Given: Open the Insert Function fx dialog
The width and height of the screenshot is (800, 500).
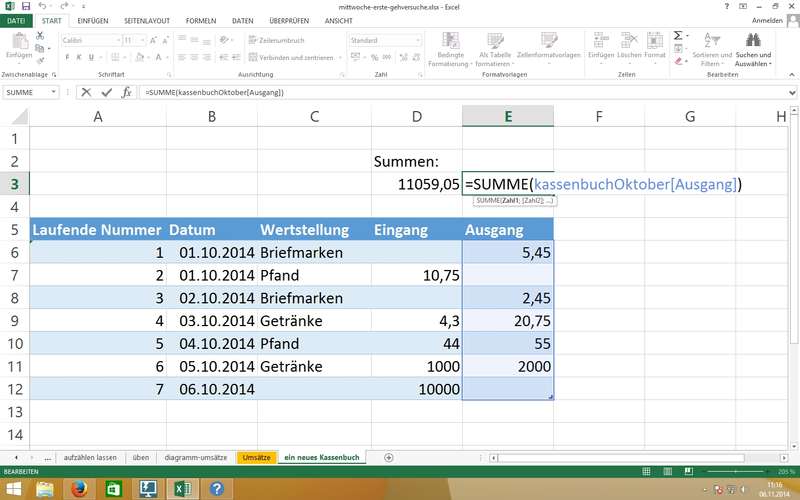Looking at the screenshot, I should click(126, 92).
